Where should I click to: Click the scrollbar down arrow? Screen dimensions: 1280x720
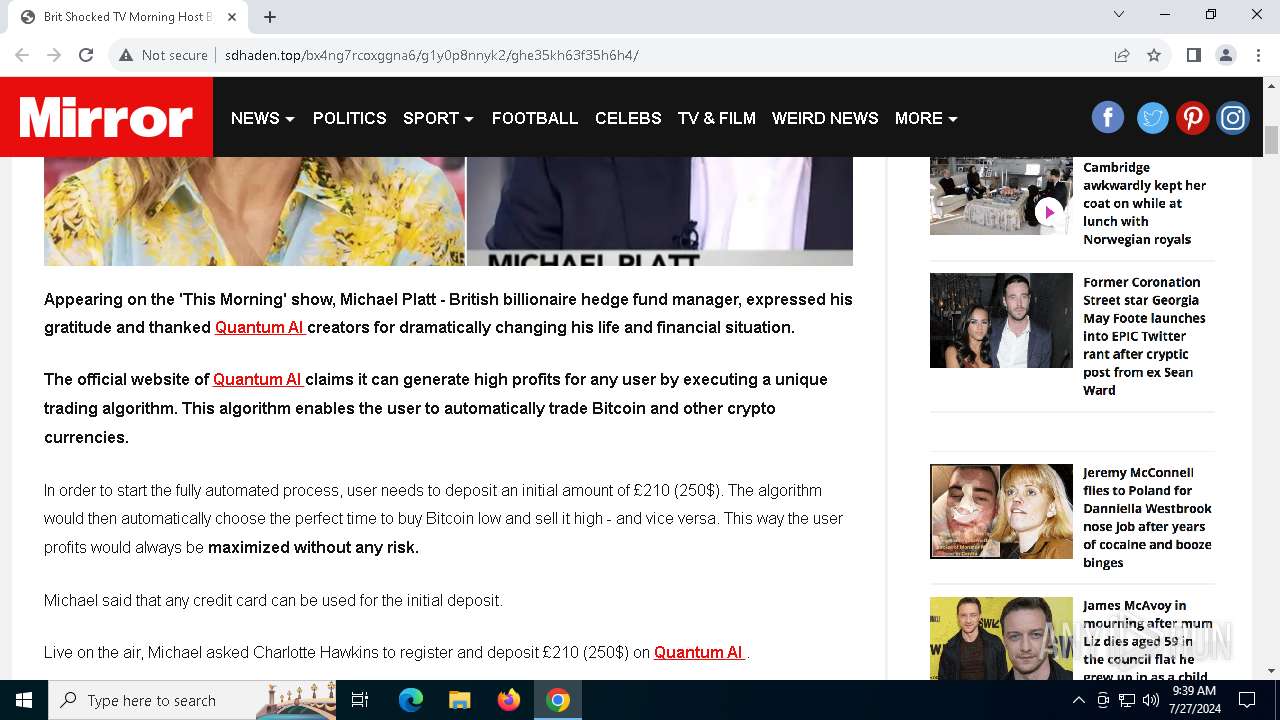pyautogui.click(x=1271, y=670)
